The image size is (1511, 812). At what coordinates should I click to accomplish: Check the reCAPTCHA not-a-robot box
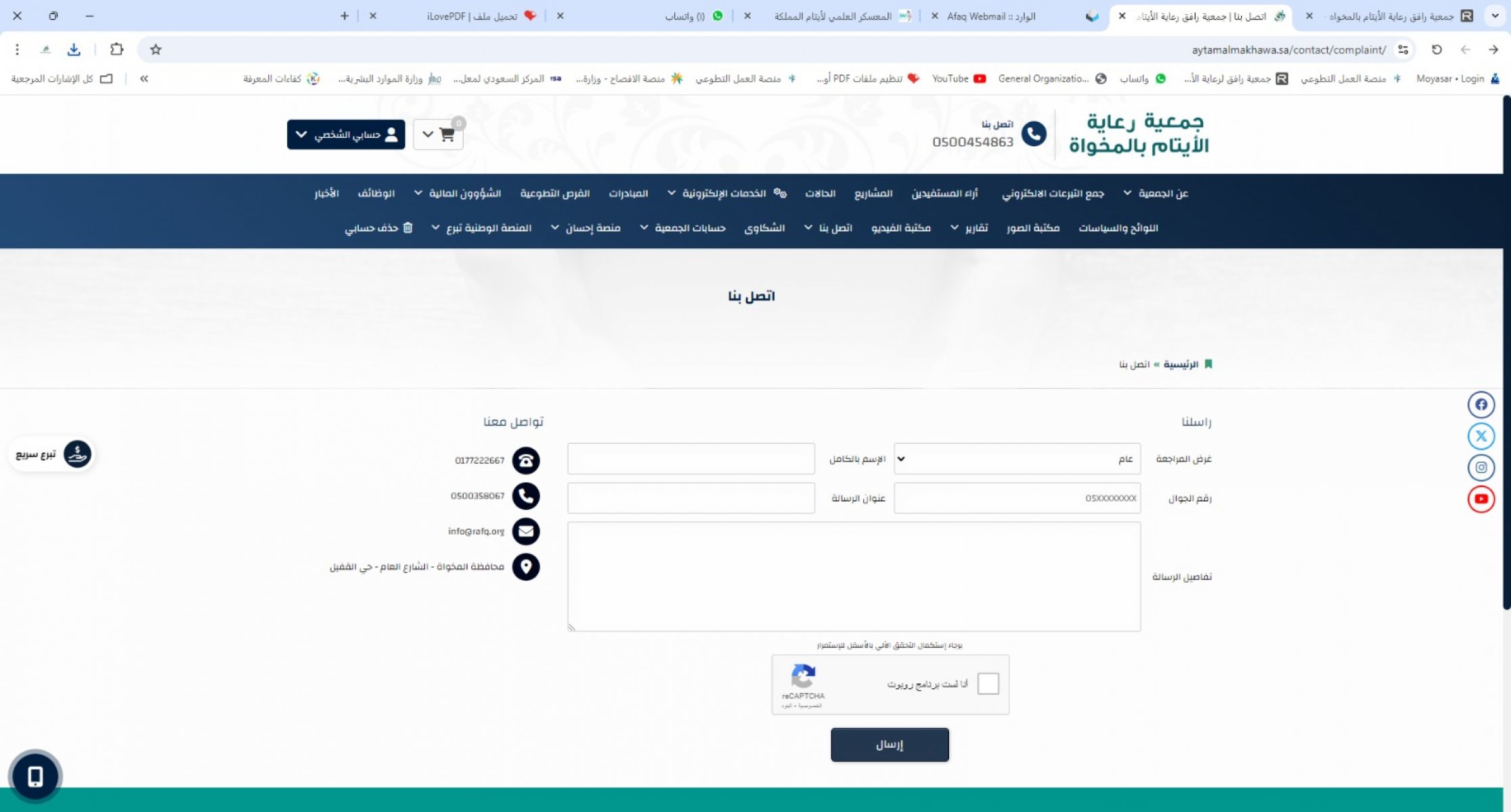[988, 683]
